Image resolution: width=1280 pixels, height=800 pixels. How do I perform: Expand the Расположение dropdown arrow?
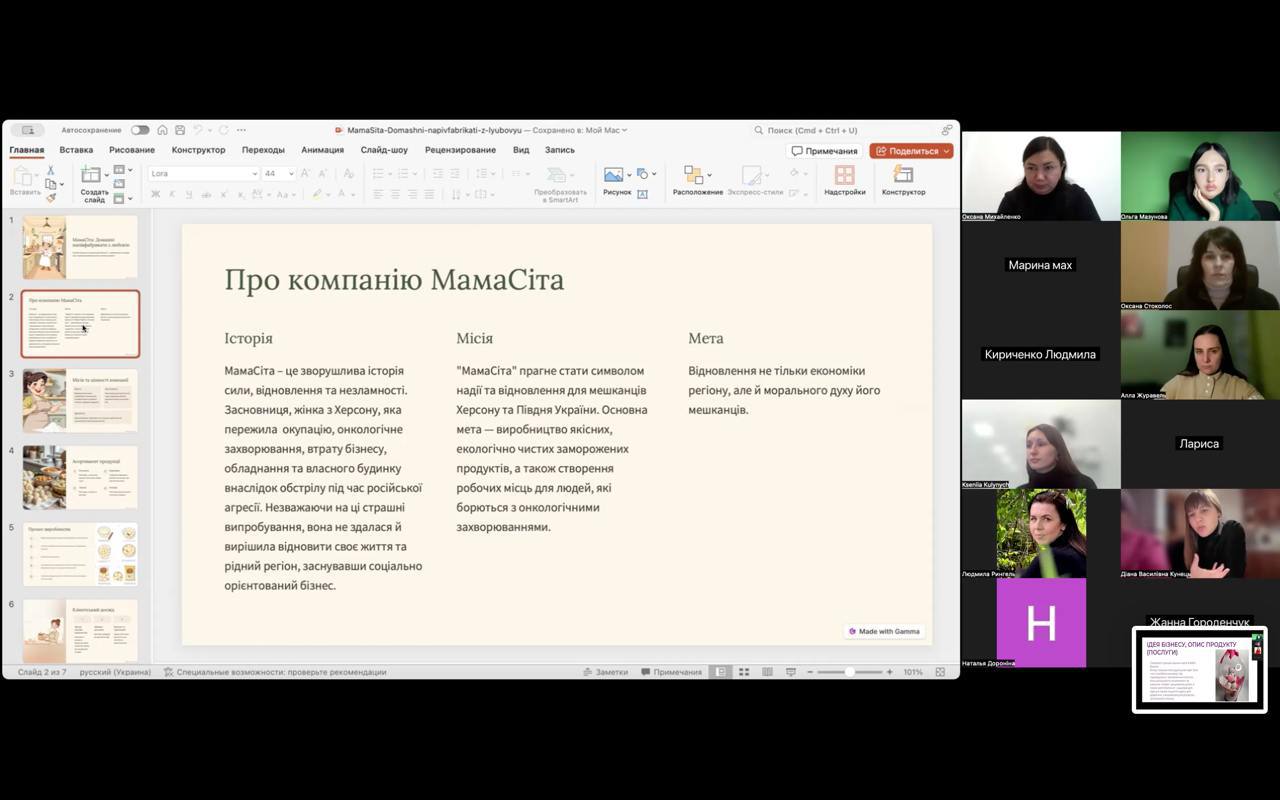tap(709, 174)
